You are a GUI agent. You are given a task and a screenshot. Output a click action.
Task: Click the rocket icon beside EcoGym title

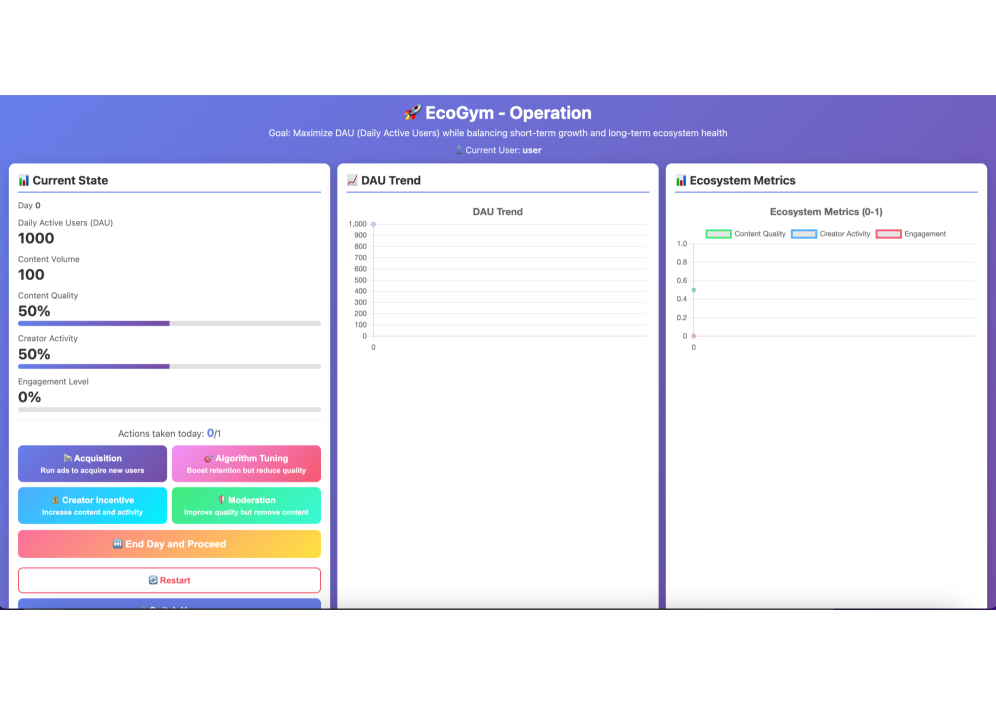(x=412, y=113)
